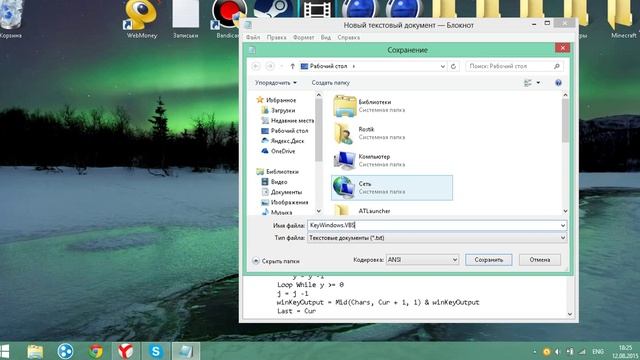
Task: Click the Notepad text scrollbar down arrow
Action: 570,314
